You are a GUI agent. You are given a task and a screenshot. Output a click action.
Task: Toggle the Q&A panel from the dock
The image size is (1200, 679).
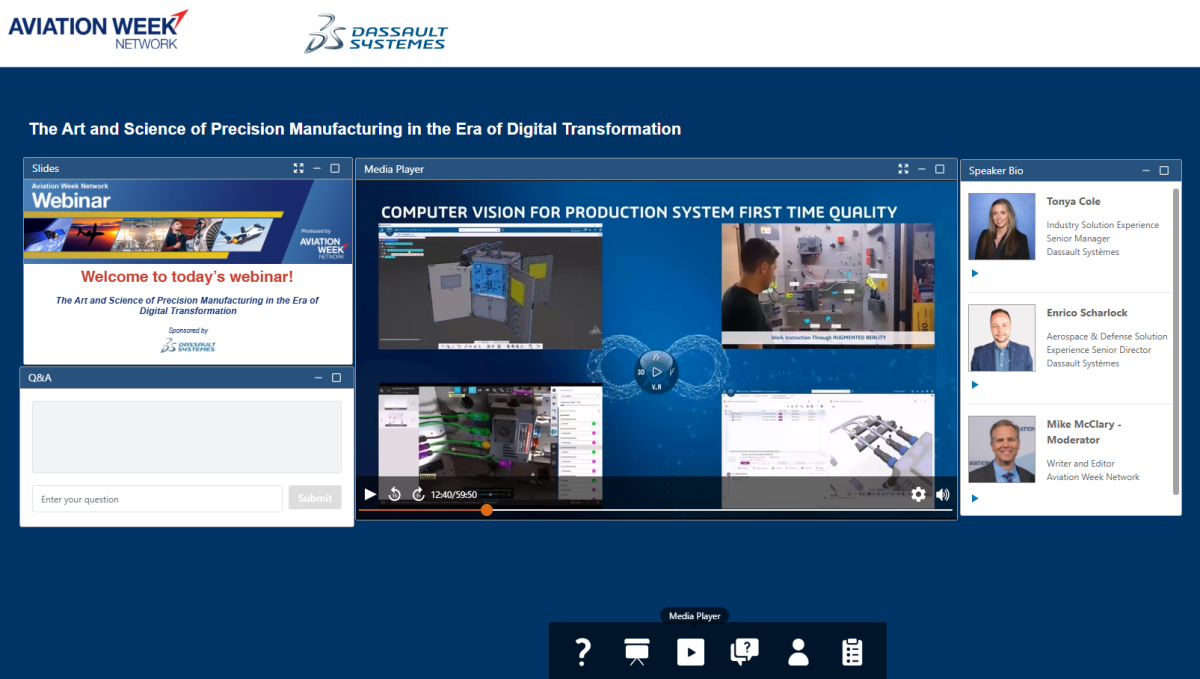(x=744, y=652)
